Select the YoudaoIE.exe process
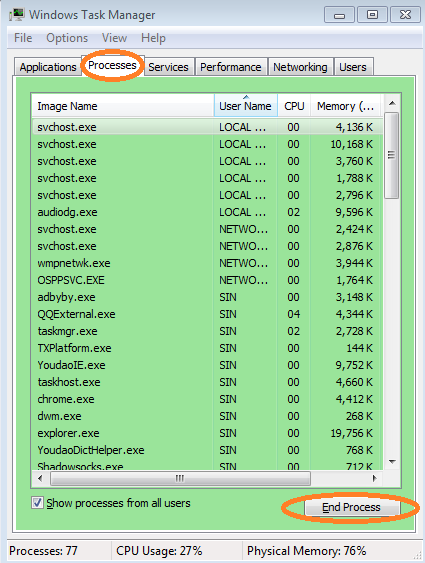 point(207,365)
